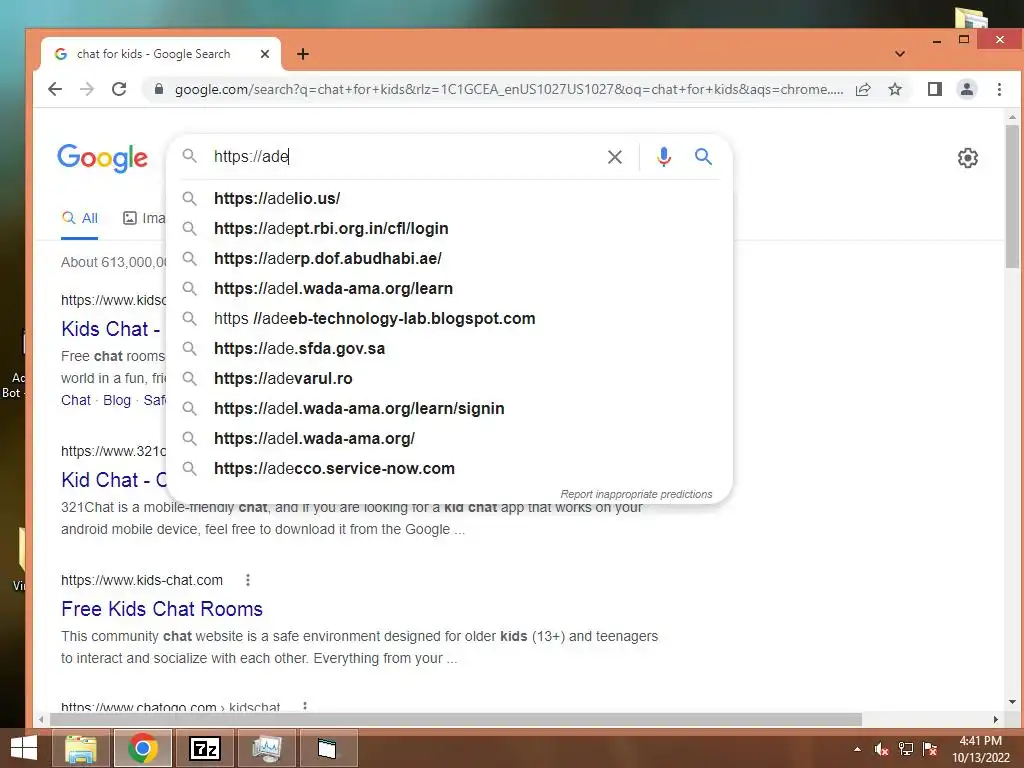The width and height of the screenshot is (1024, 768).
Task: Open the Kid Chat 321chat result
Action: click(x=114, y=479)
